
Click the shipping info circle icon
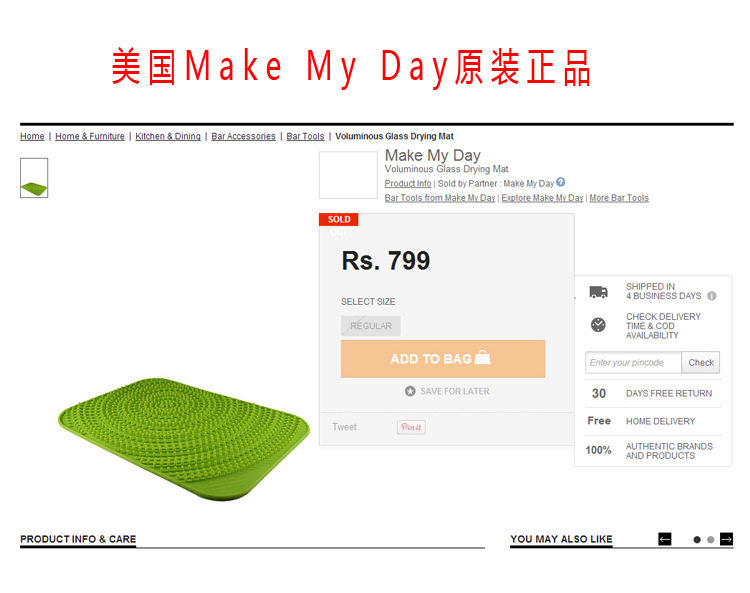[x=712, y=296]
